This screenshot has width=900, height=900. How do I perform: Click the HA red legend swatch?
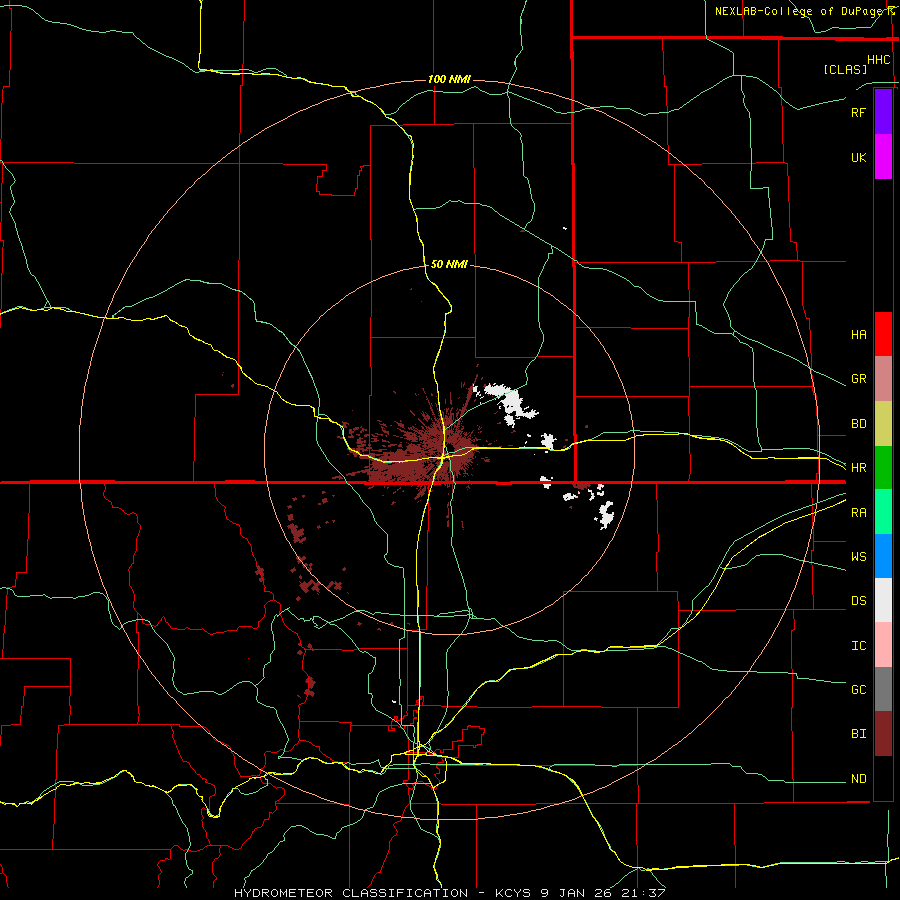(x=883, y=334)
